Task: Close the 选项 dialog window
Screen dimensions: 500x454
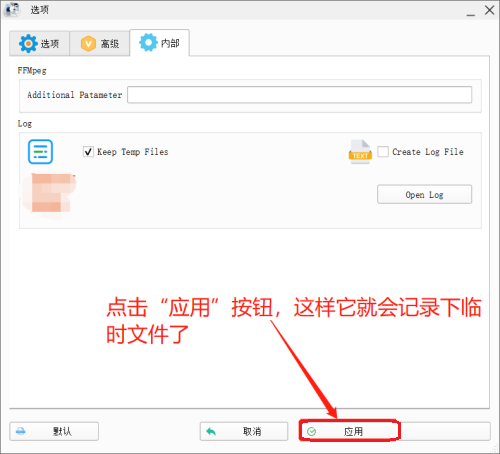Action: click(x=489, y=10)
